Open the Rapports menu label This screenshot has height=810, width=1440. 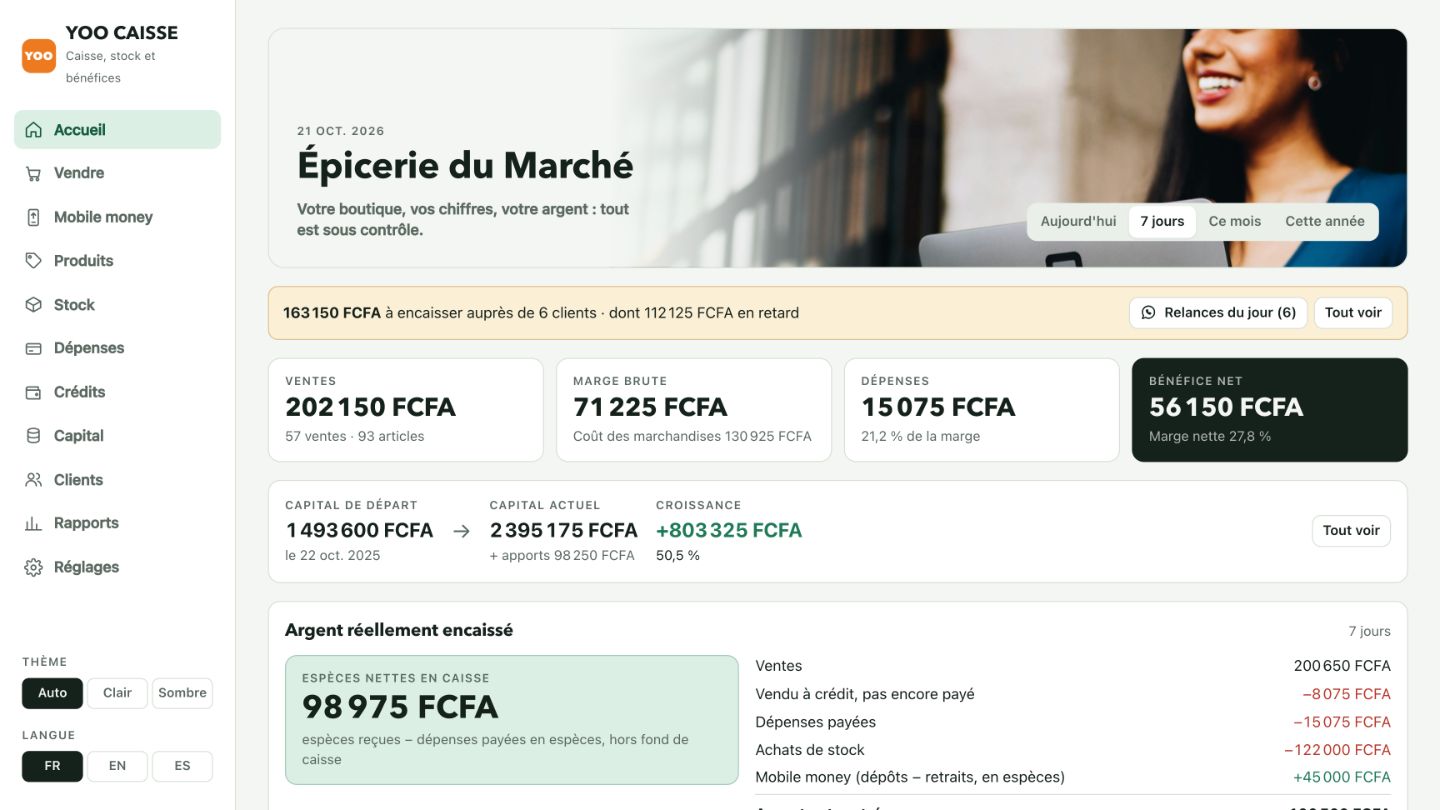point(86,524)
